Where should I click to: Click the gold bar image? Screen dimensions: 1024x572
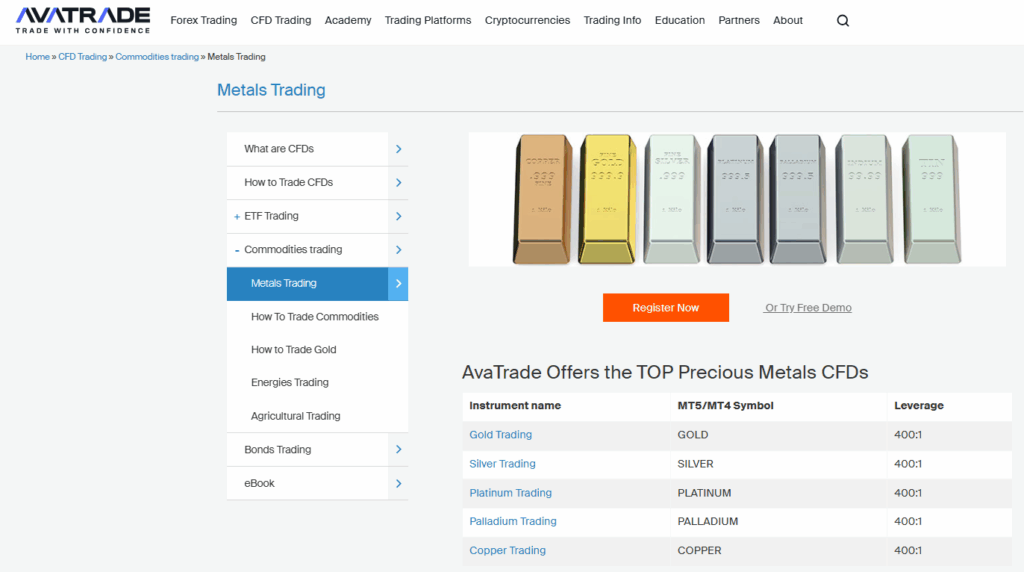click(x=607, y=199)
